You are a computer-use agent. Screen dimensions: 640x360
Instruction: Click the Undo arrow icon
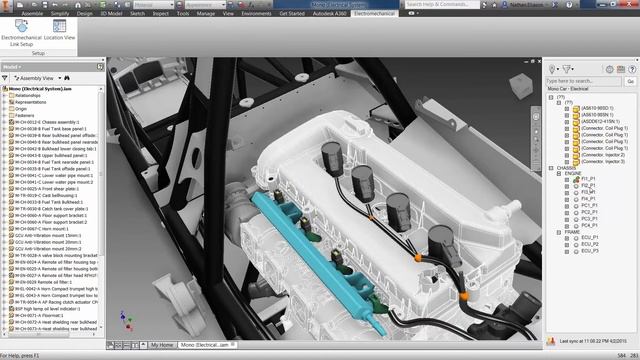click(x=55, y=5)
